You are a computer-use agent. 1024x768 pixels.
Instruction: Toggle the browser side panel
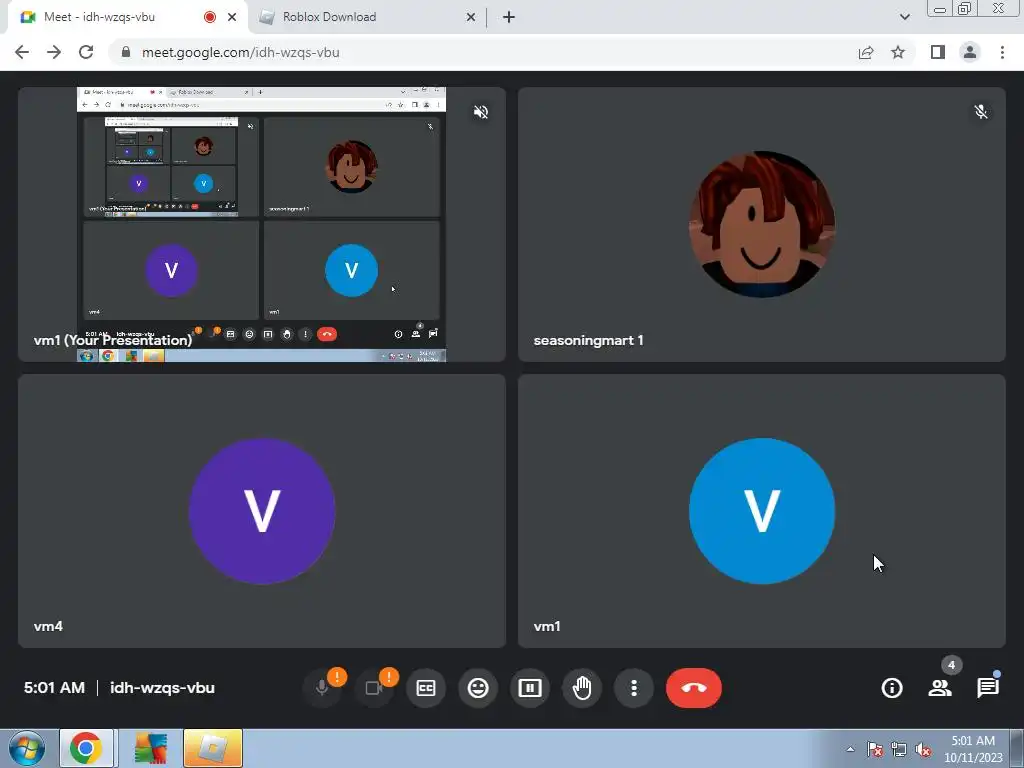pyautogui.click(x=938, y=52)
